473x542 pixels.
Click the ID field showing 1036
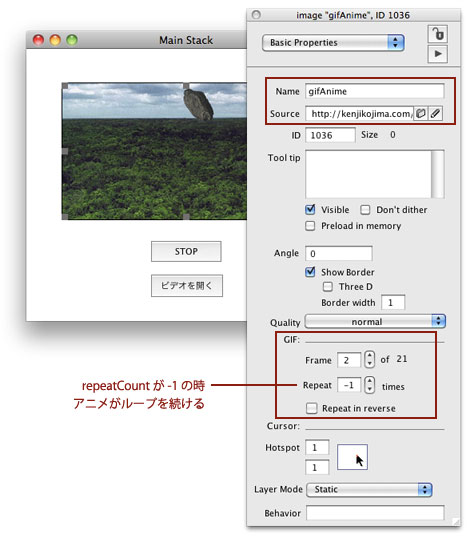330,135
